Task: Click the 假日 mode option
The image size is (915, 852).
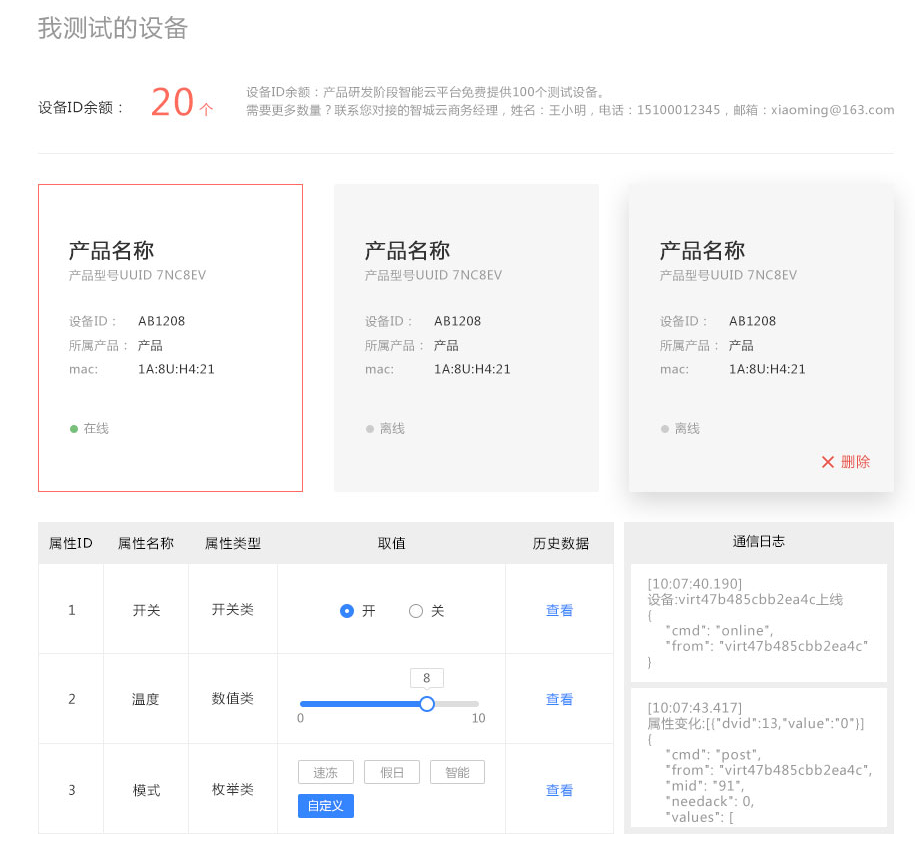Action: (391, 771)
